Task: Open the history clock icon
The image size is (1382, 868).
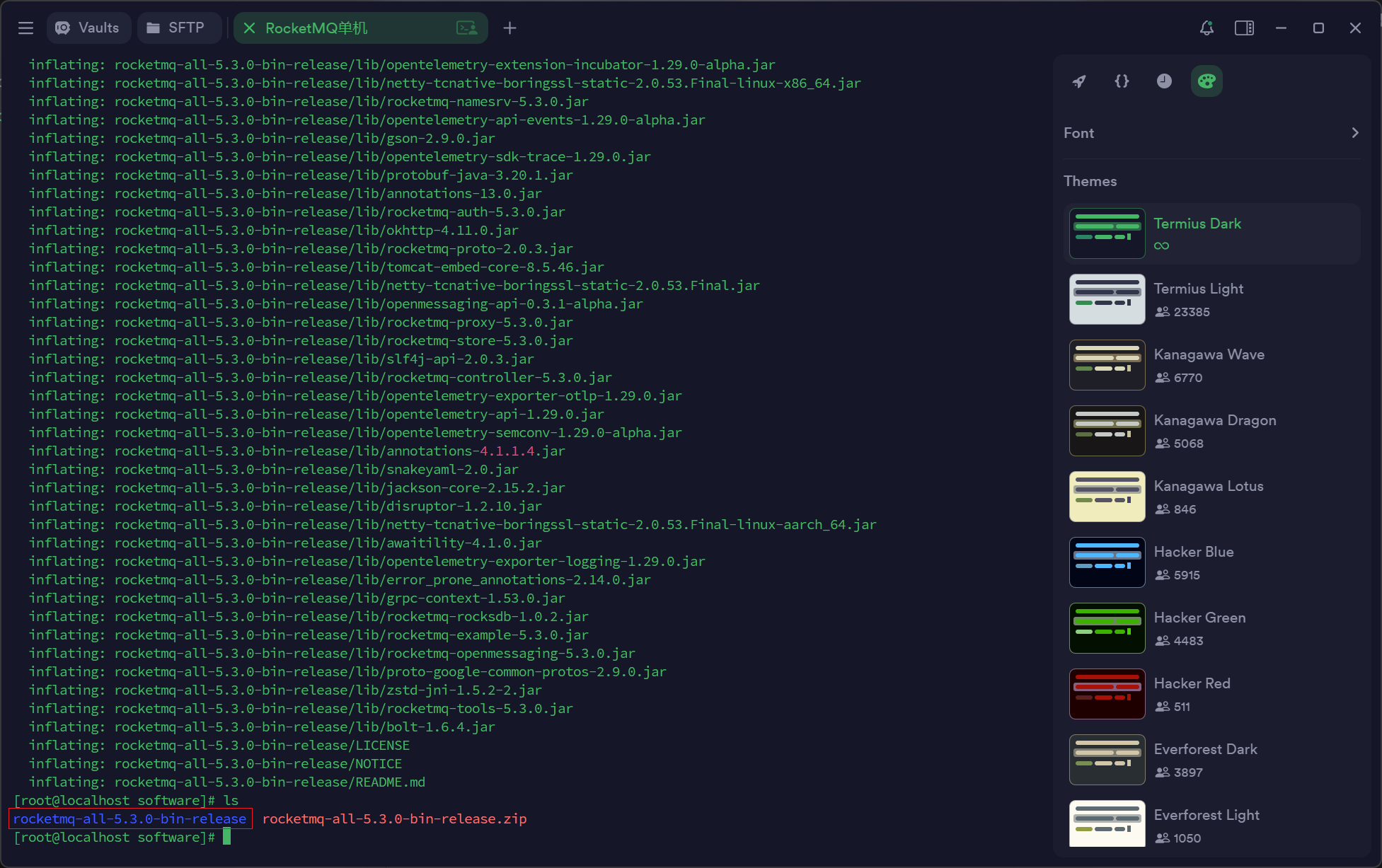Action: point(1164,81)
